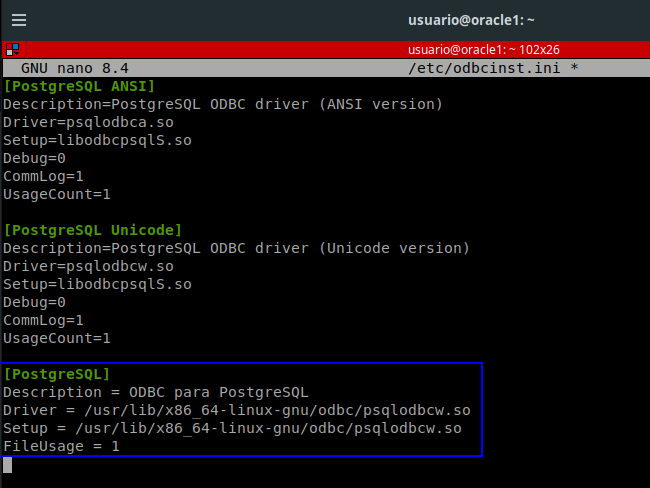Click Setup=libodbcpsqlS.so under PostgreSQL Unicode
650x488 pixels.
coord(97,284)
